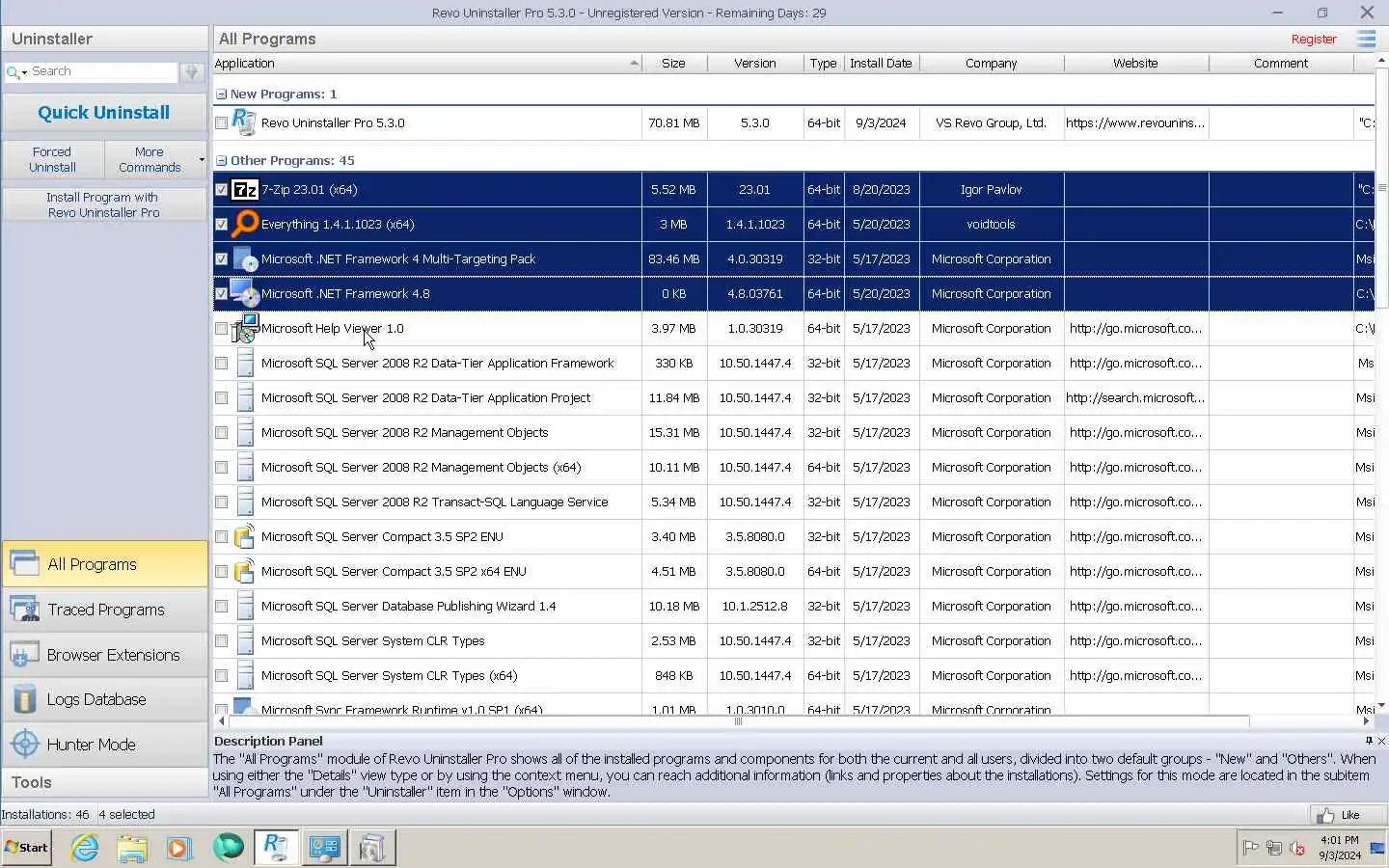Collapse the Other Programs group

[221, 161]
